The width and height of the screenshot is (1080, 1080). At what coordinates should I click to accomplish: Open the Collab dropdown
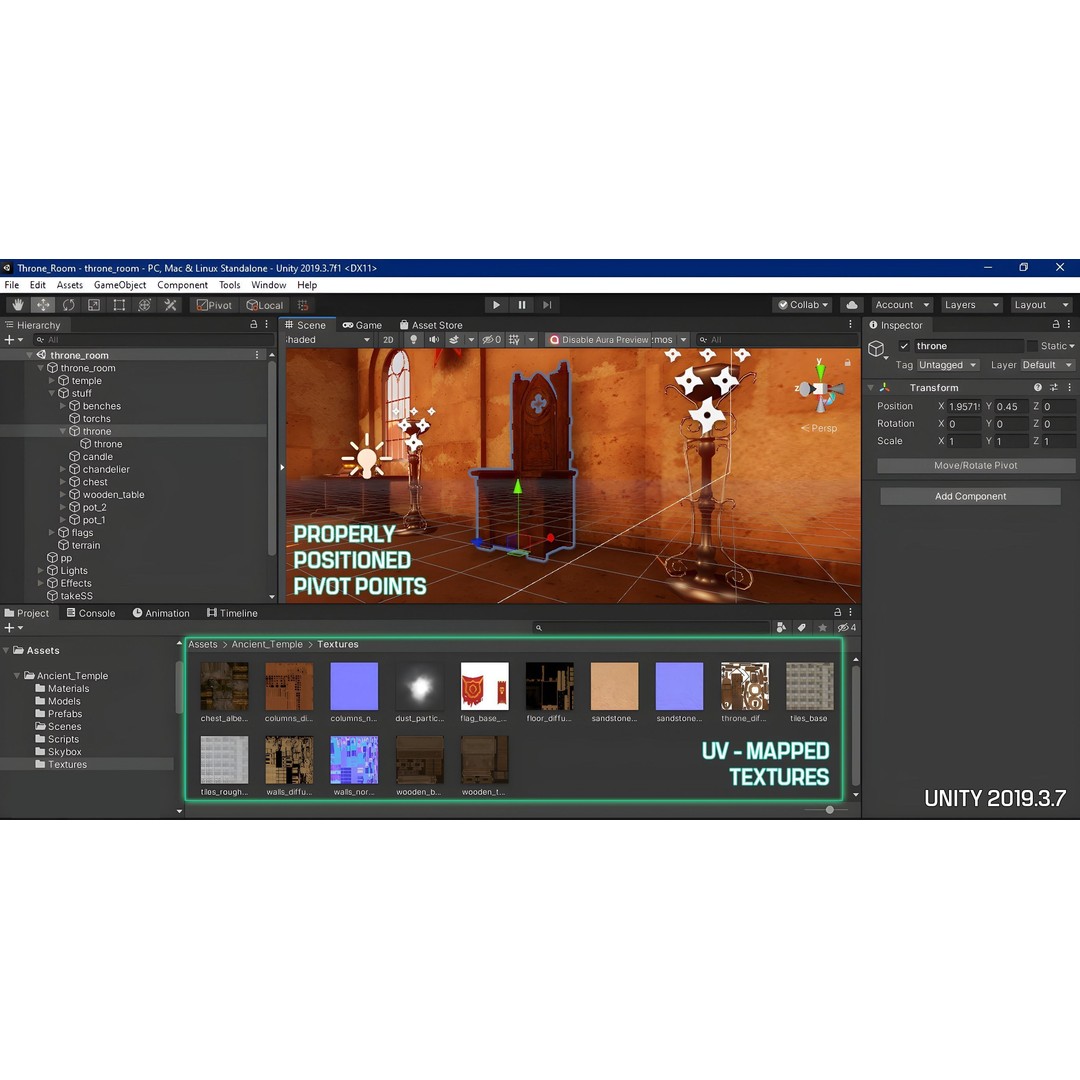tap(802, 305)
